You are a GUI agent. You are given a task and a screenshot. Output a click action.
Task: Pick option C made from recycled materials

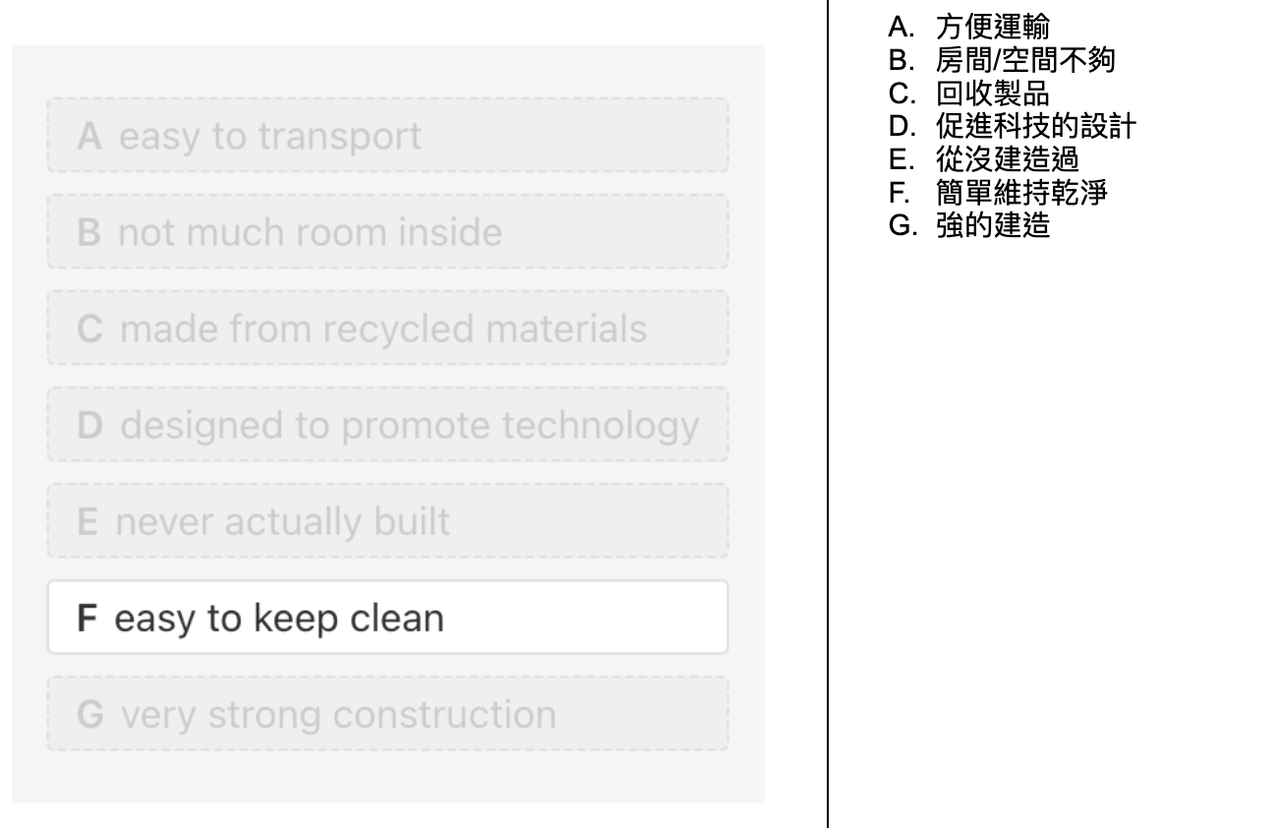[388, 328]
